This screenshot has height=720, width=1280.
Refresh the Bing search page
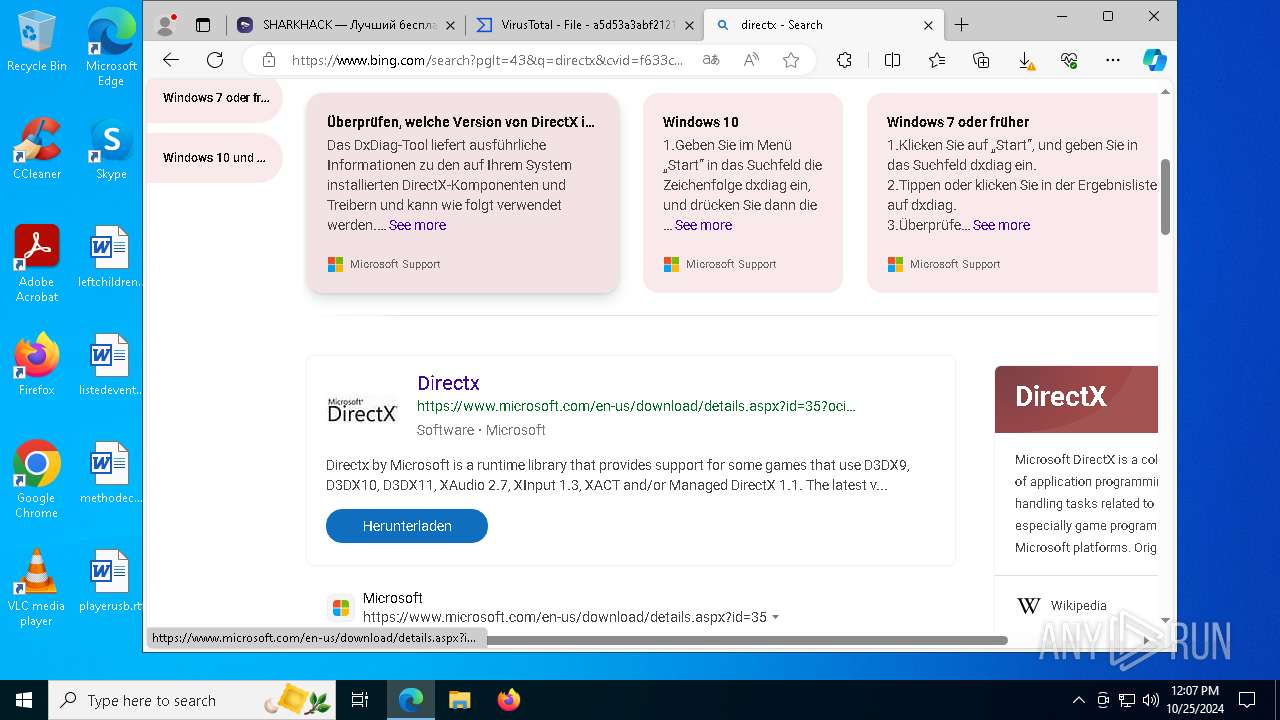(x=215, y=60)
